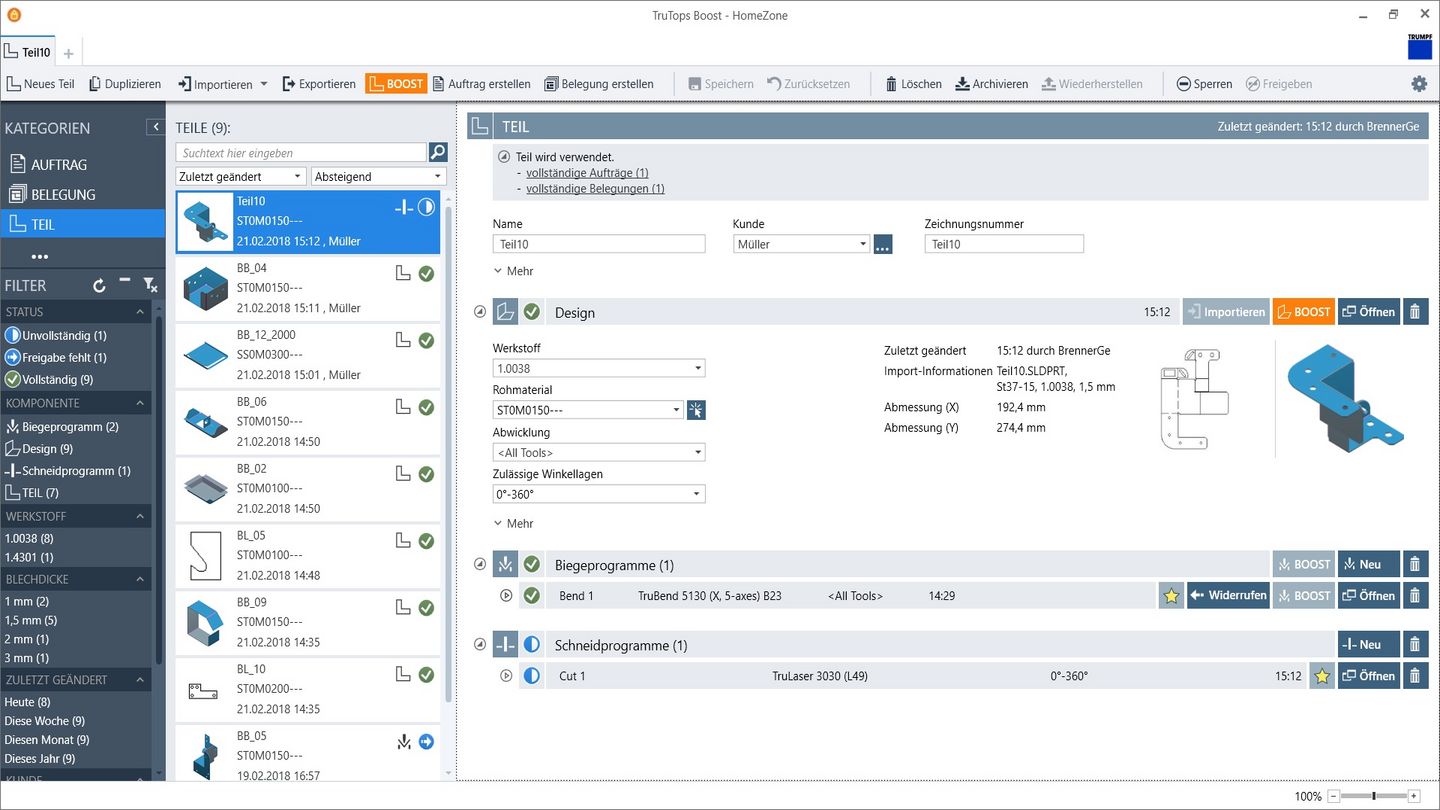Select the AUFTRAG category
The height and width of the screenshot is (810, 1440).
[58, 165]
